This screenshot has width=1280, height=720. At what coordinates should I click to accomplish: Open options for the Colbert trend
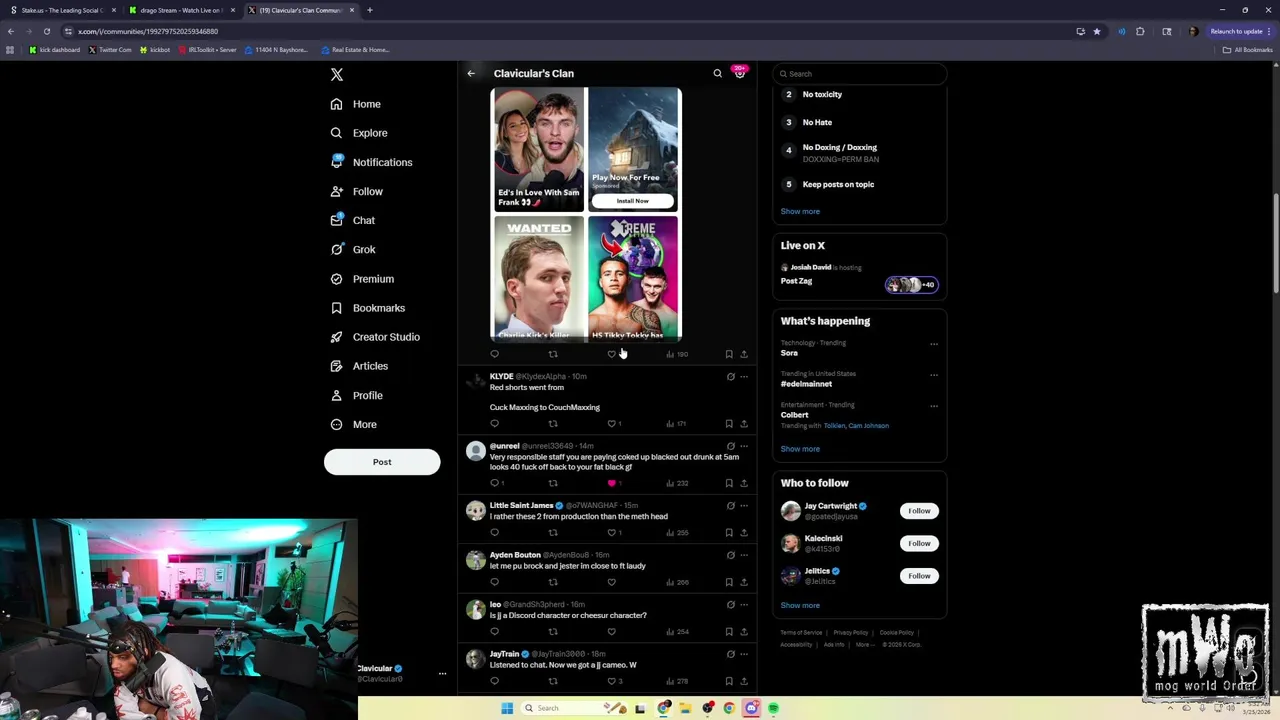pos(934,406)
